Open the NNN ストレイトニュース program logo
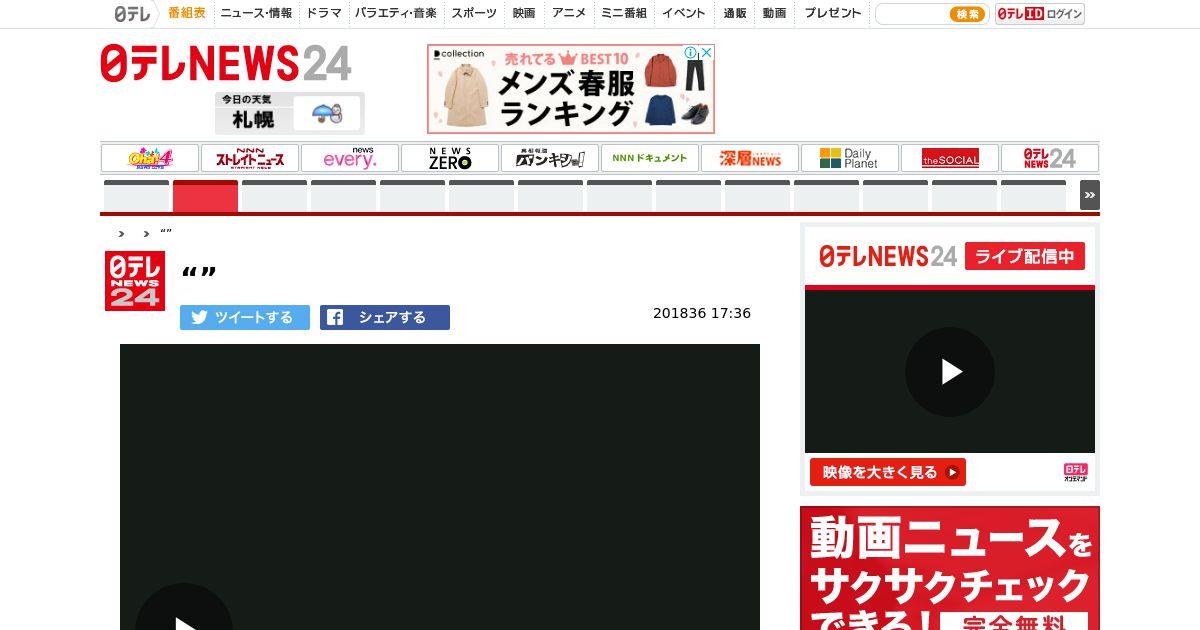The image size is (1200, 630). coord(250,158)
